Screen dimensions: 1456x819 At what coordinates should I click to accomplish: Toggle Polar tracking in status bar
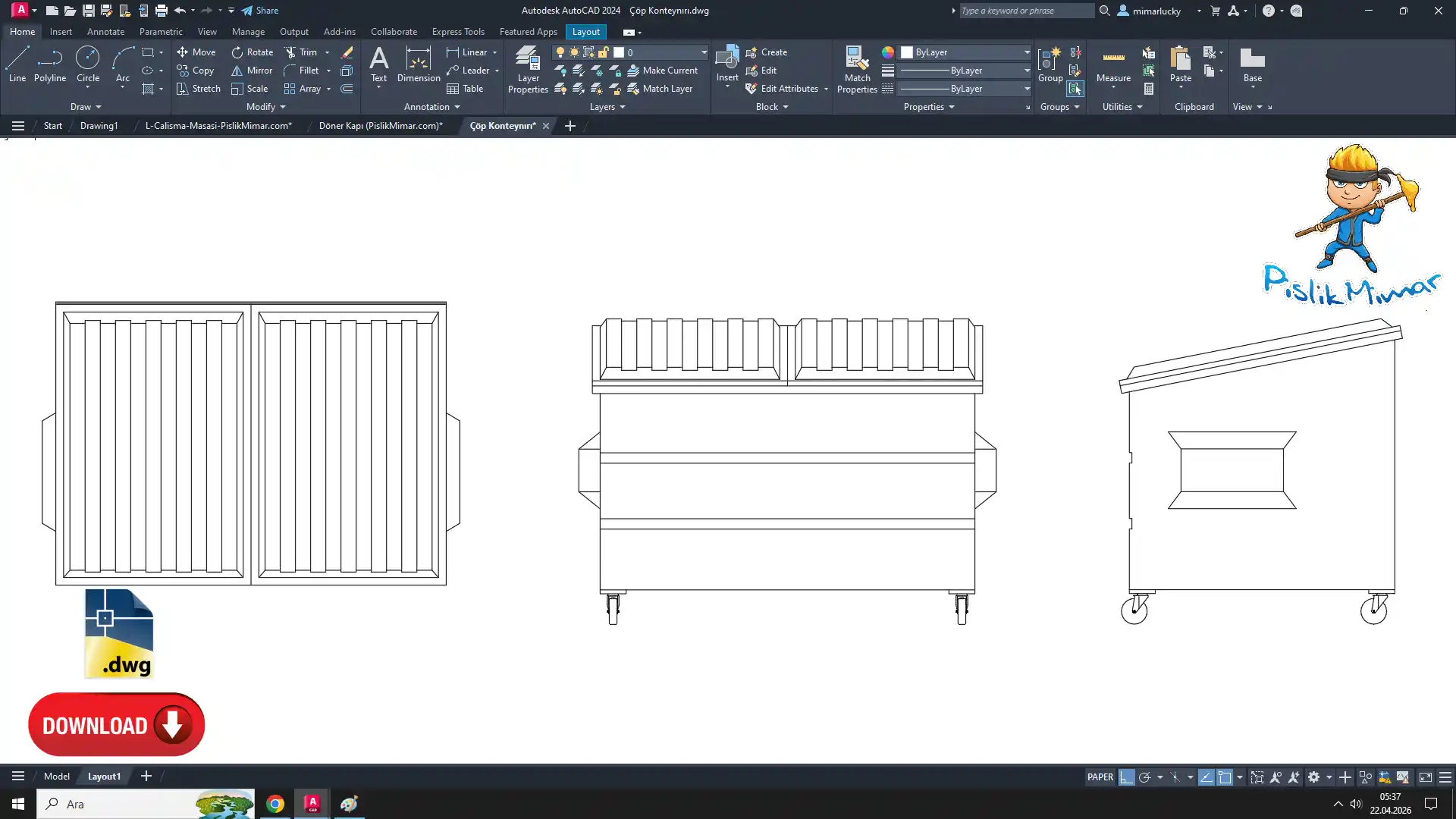click(1145, 777)
